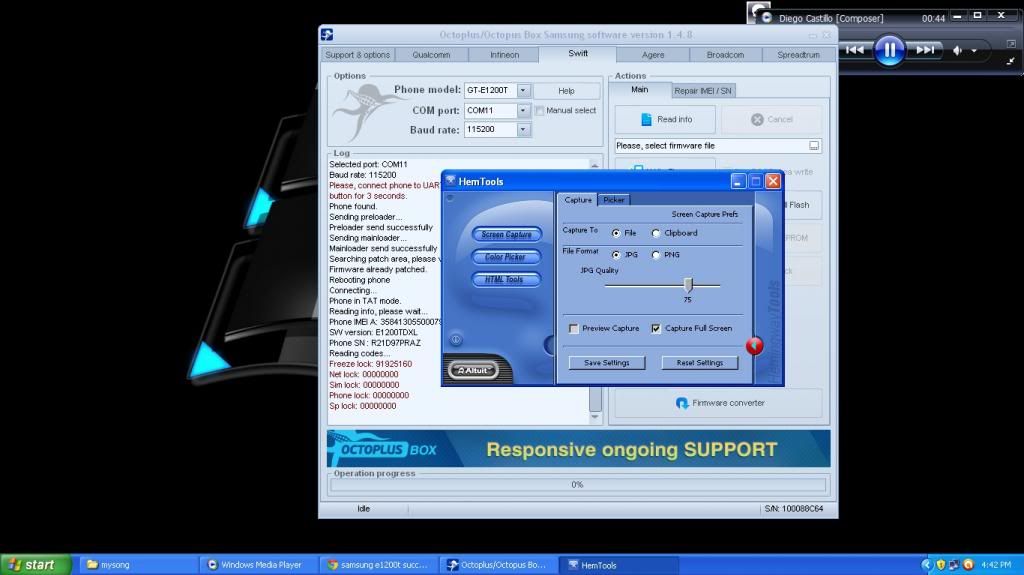Screen dimensions: 1024x575
Task: Open the Repair IMEI / SN tab
Action: [x=703, y=91]
